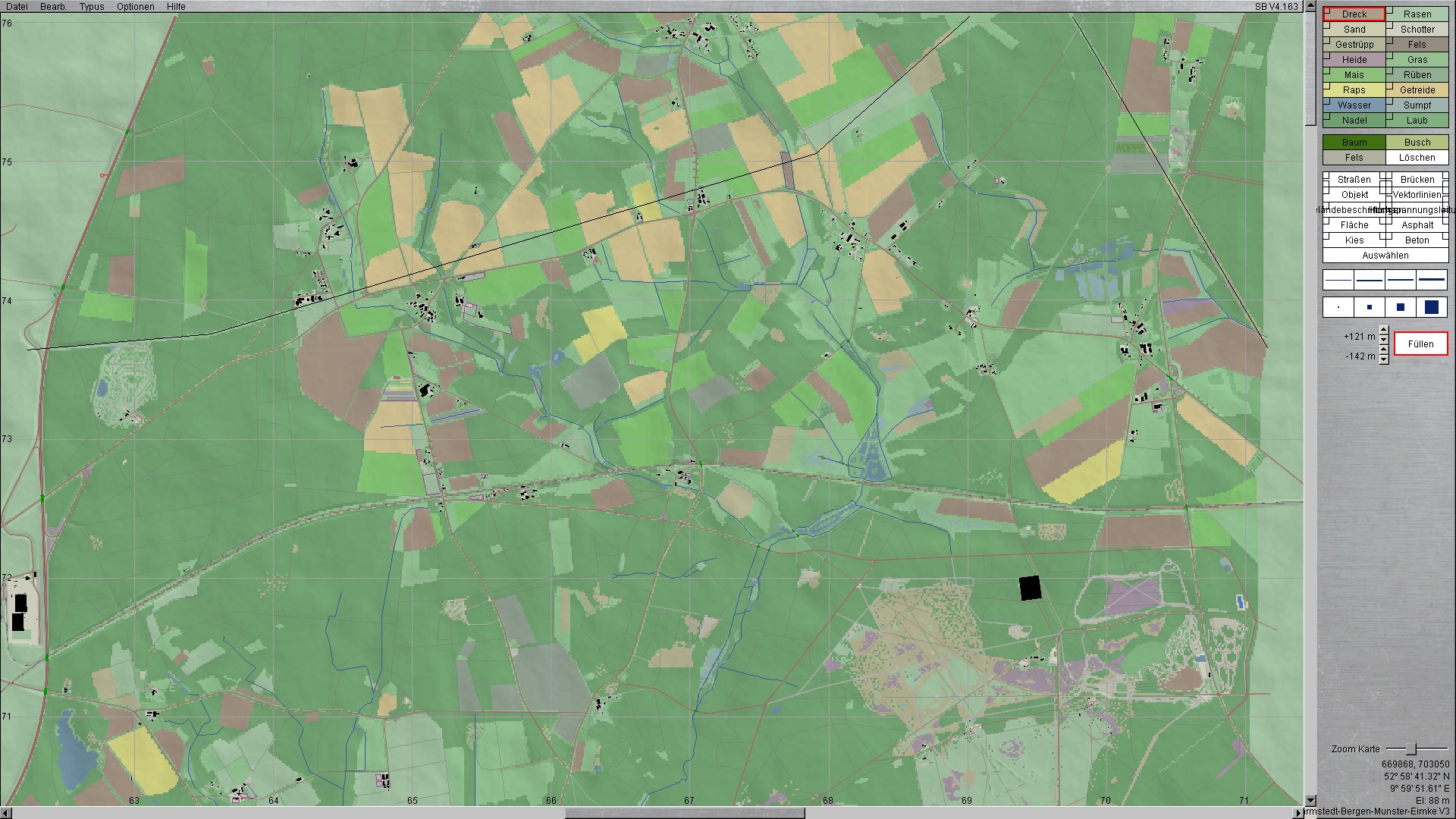Viewport: 1456px width, 819px height.
Task: Click the Zoom Karte slider handle
Action: click(1411, 748)
